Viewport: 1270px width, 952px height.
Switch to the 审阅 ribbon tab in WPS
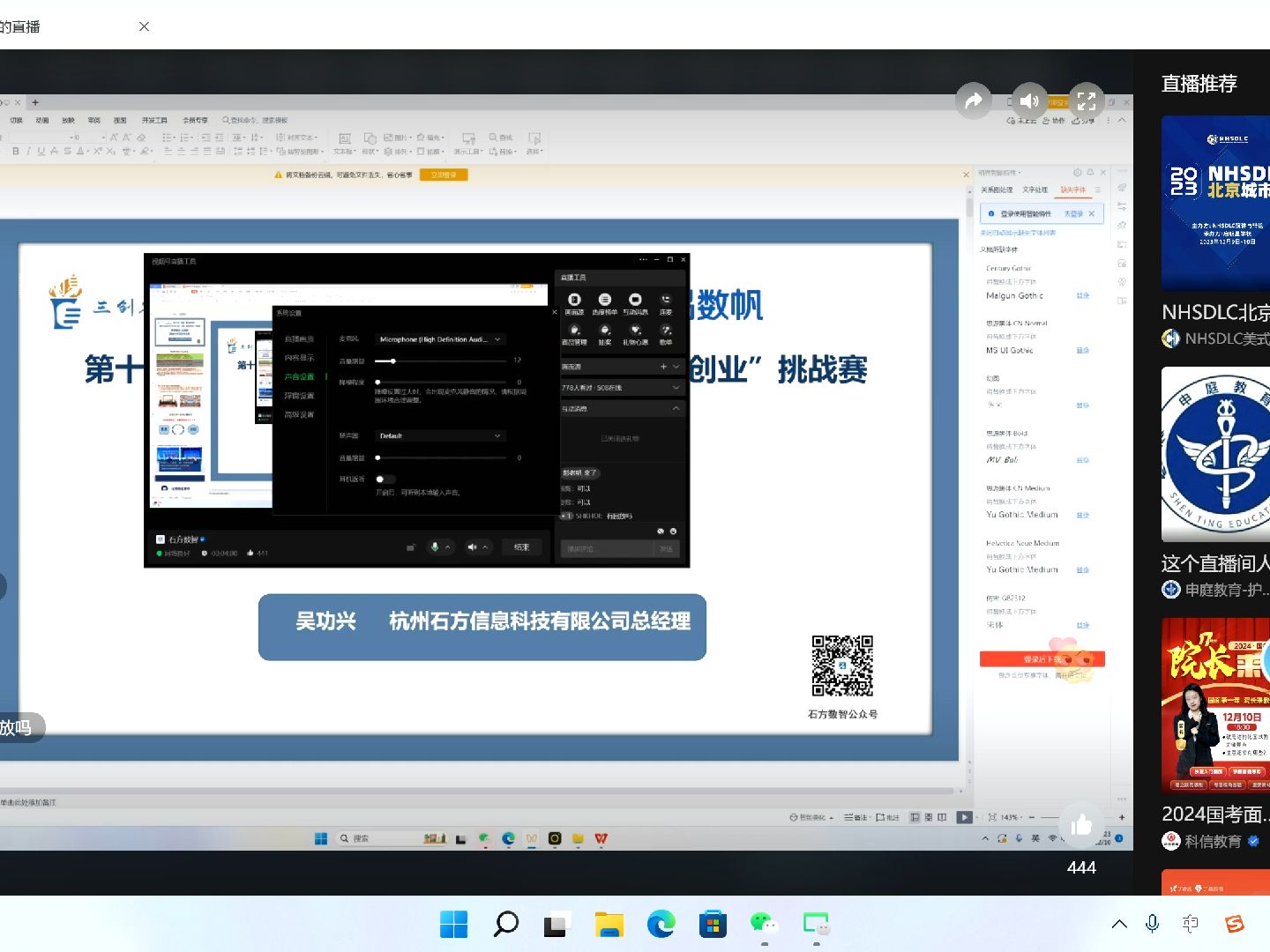(x=94, y=121)
